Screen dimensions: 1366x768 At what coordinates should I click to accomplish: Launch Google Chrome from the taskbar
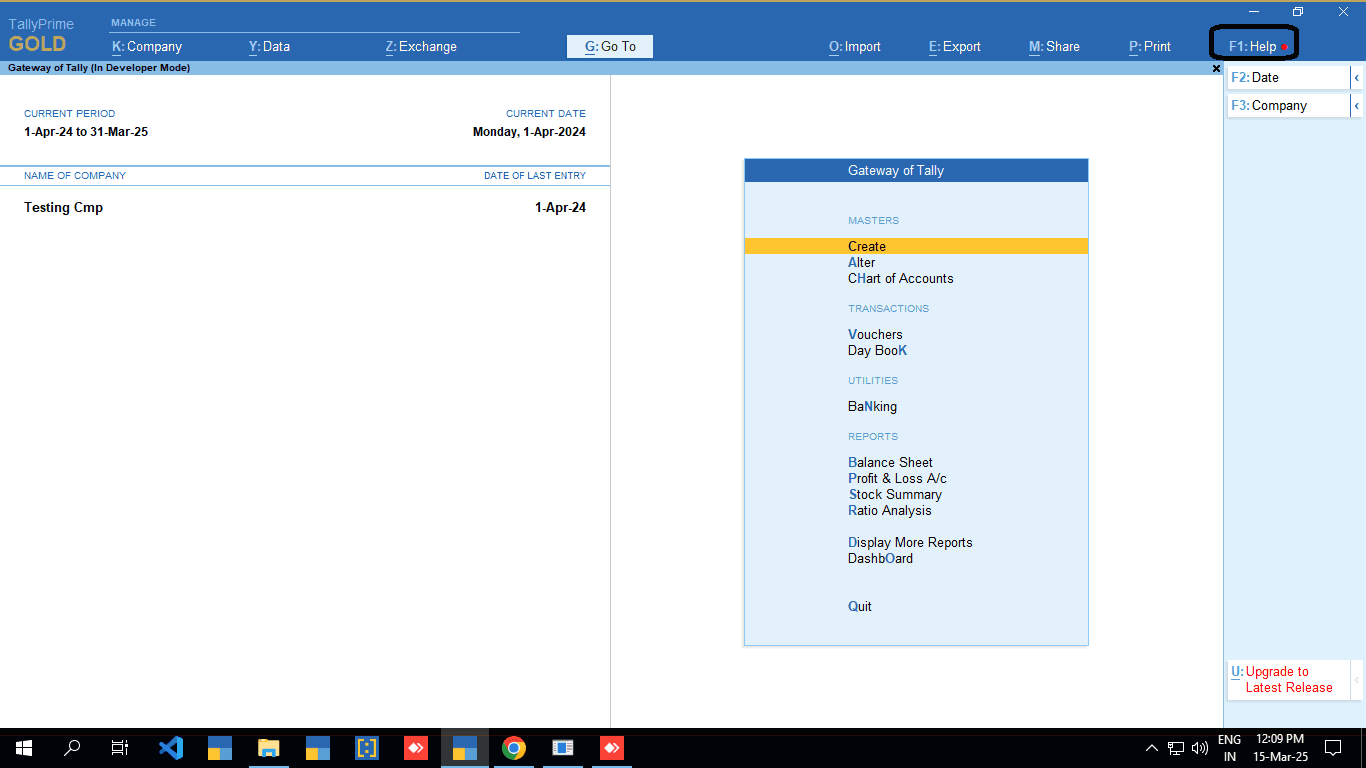point(514,747)
